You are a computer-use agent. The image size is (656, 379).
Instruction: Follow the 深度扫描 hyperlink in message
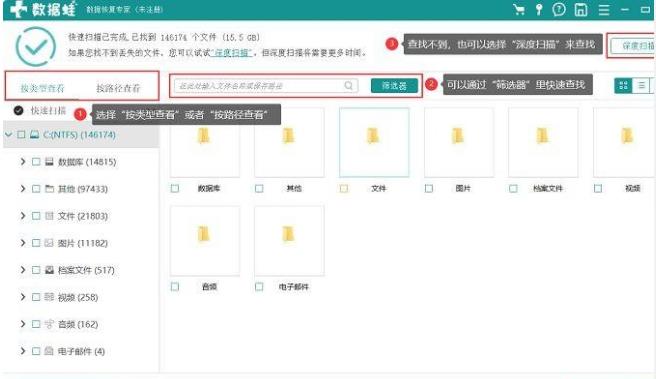232,53
